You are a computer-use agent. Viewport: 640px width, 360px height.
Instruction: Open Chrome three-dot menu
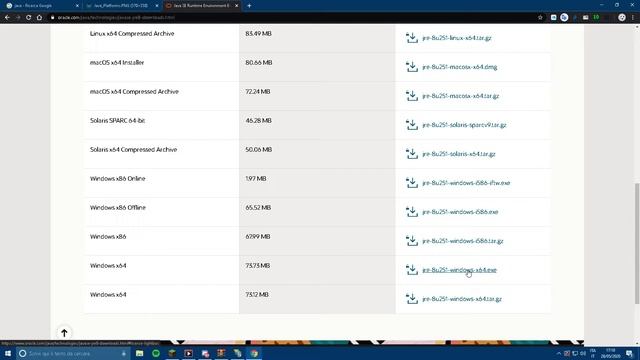pyautogui.click(x=633, y=18)
